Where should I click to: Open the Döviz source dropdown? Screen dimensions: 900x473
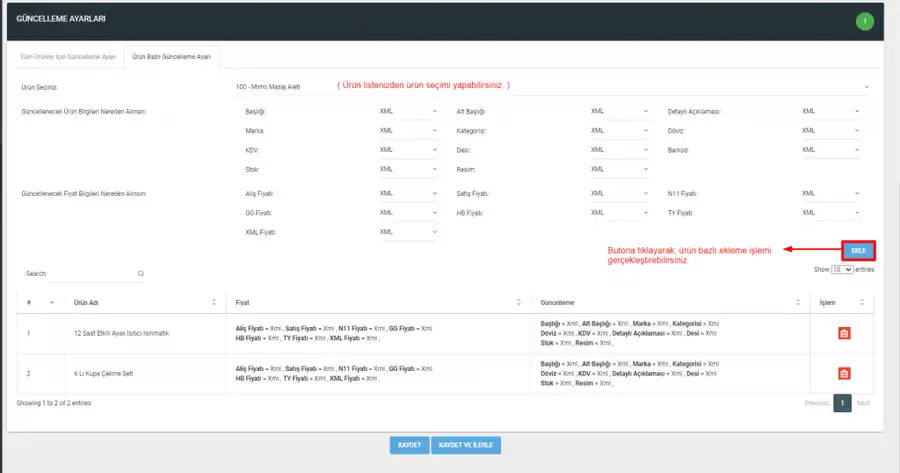coord(830,131)
